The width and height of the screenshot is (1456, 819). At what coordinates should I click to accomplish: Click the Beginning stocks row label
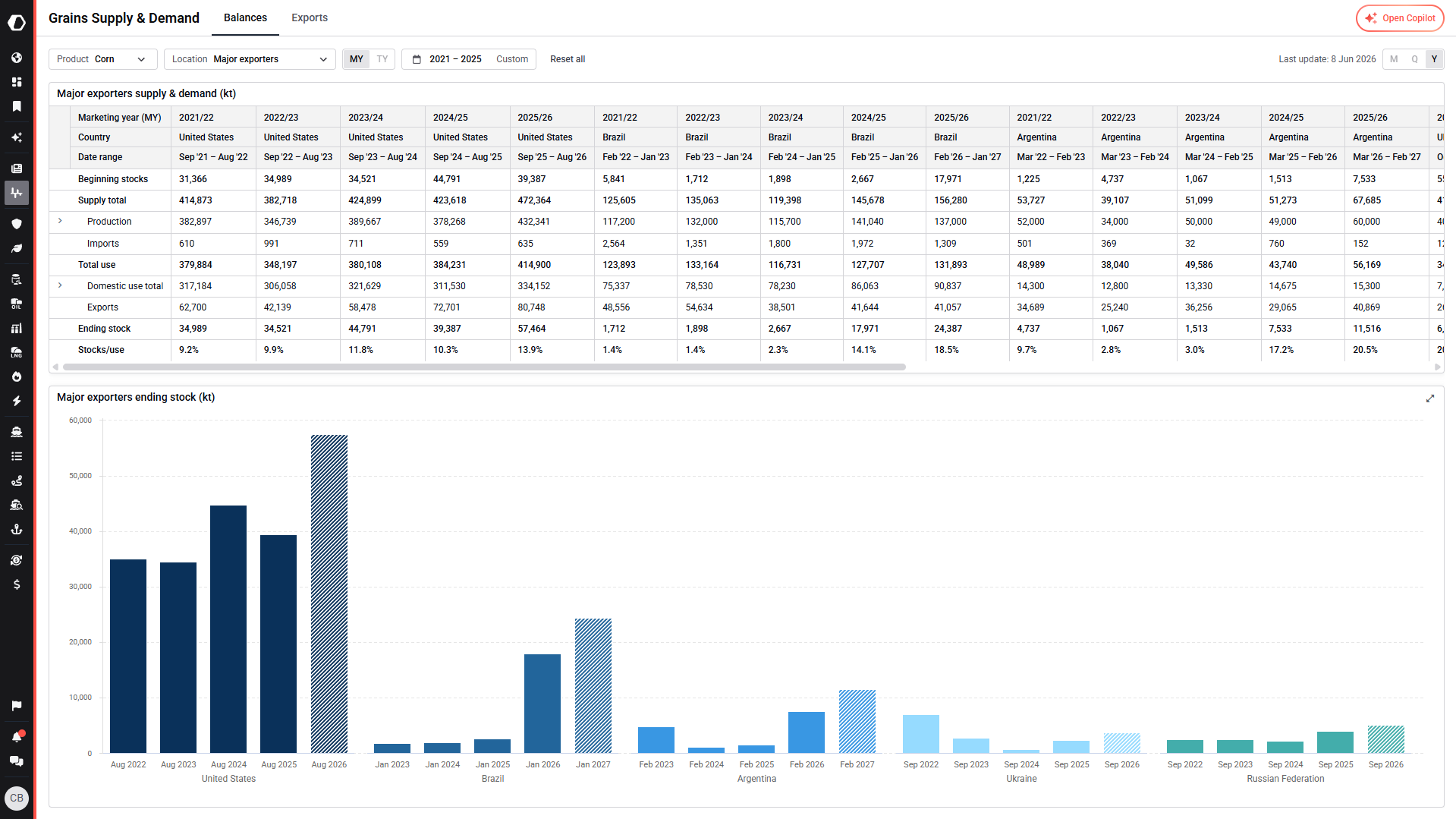[x=113, y=179]
